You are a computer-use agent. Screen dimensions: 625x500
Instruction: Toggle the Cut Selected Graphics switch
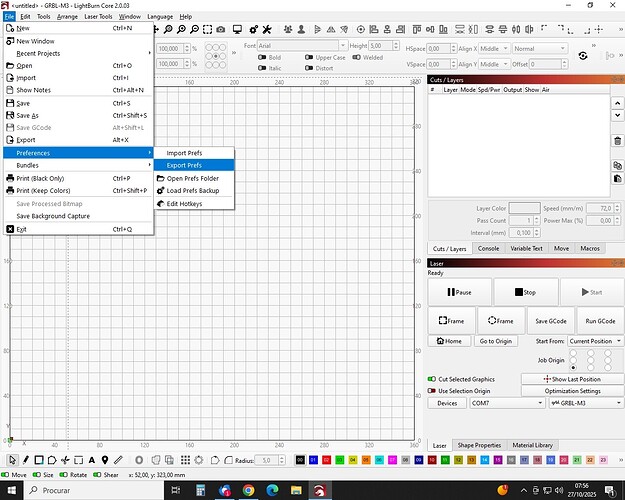pos(432,379)
